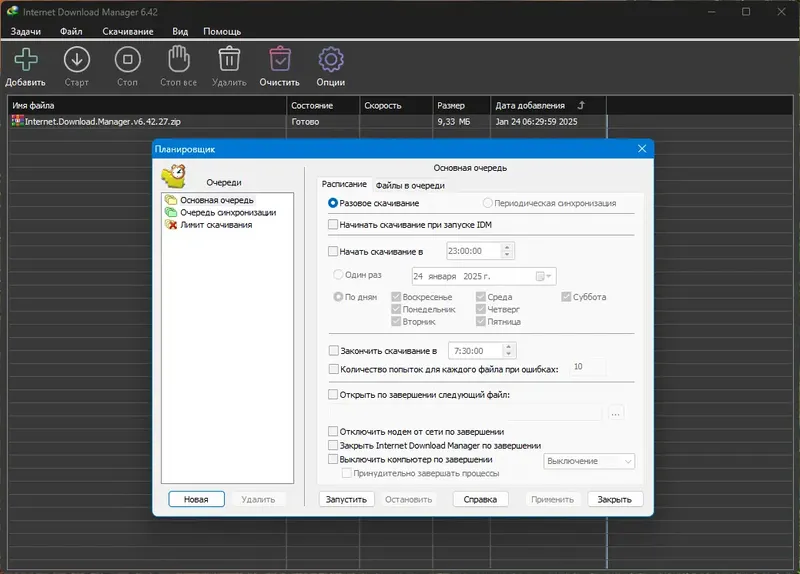Open the Вид menu

coord(180,31)
